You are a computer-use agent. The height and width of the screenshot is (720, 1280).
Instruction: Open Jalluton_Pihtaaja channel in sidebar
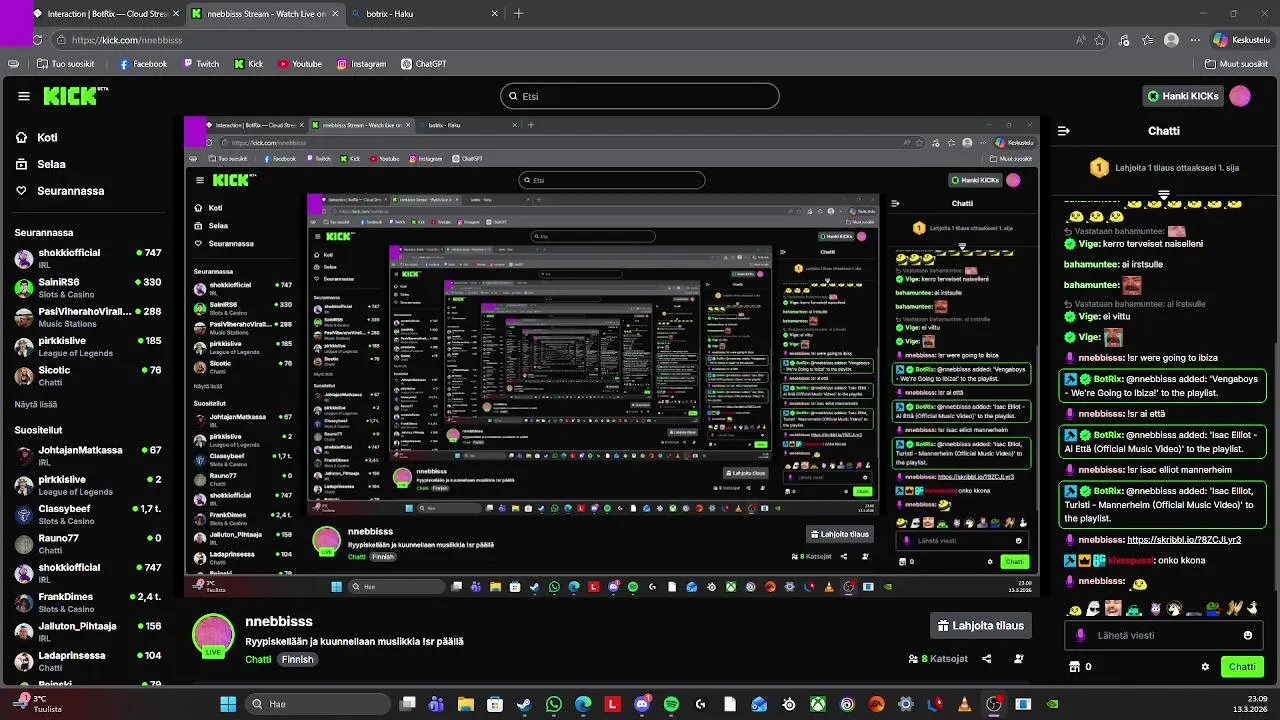pos(88,631)
